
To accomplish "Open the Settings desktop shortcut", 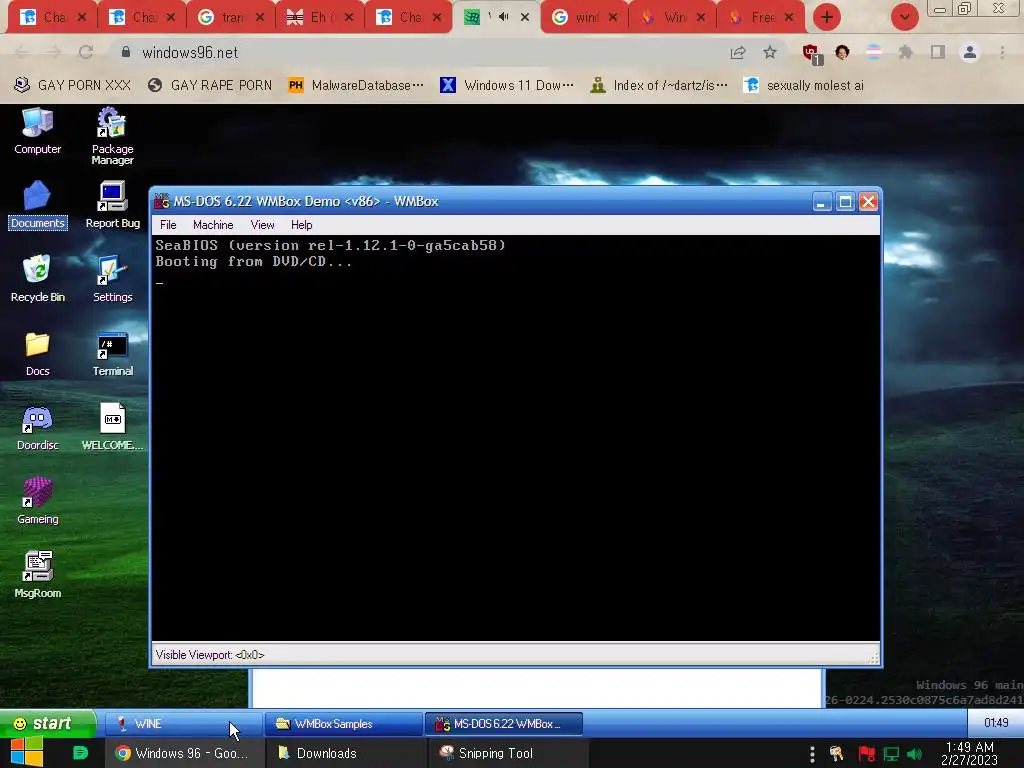I will 112,279.
